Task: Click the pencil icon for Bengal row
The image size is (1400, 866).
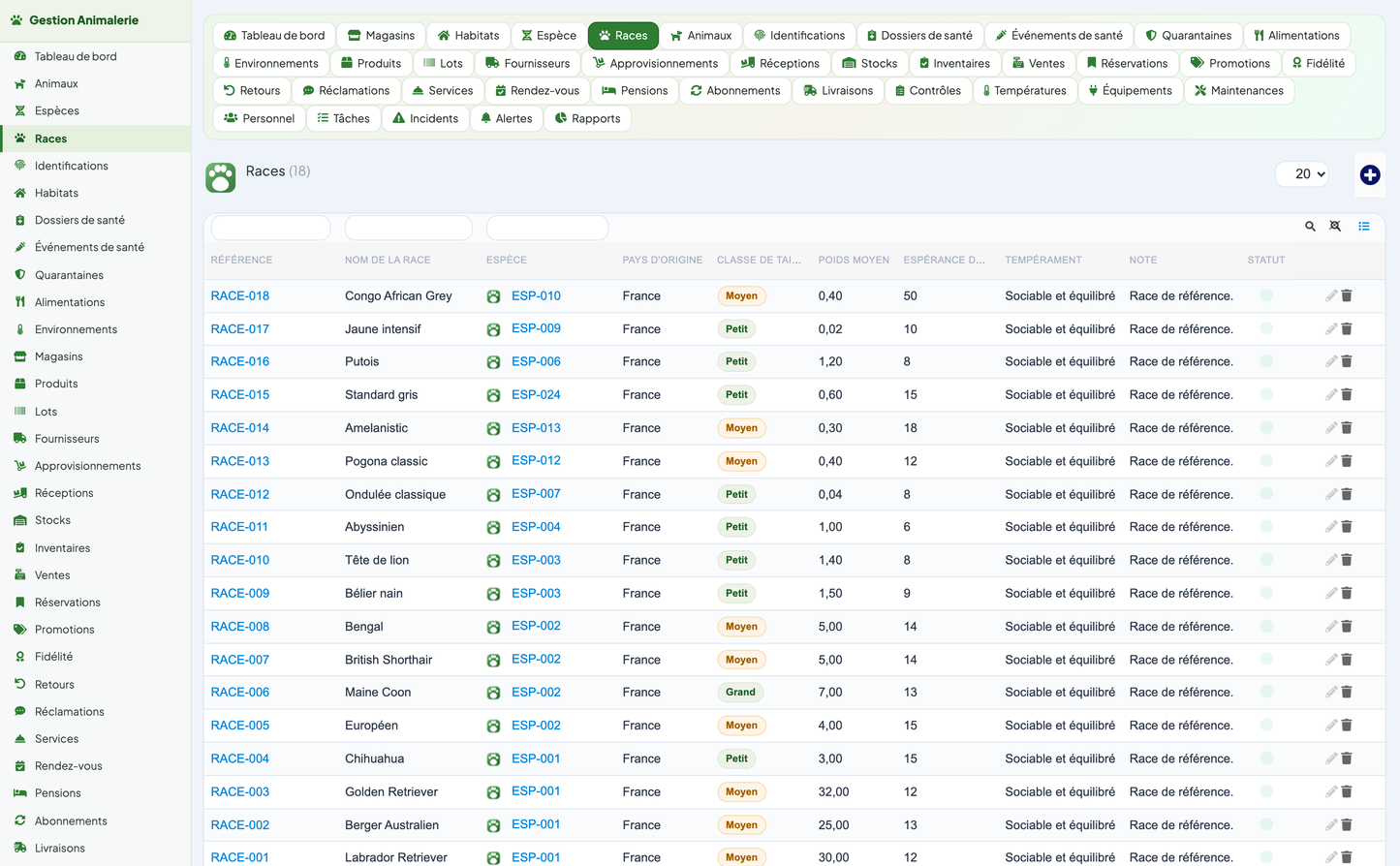Action: [1330, 627]
